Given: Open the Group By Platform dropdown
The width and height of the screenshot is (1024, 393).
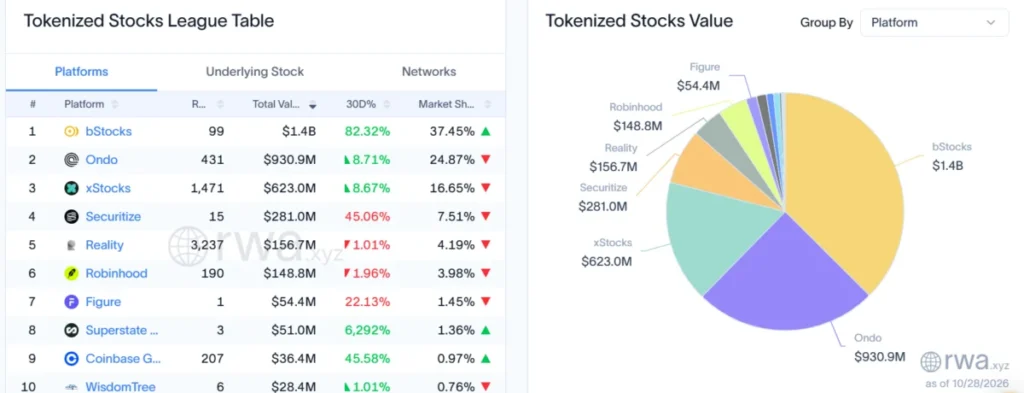Looking at the screenshot, I should click(935, 22).
